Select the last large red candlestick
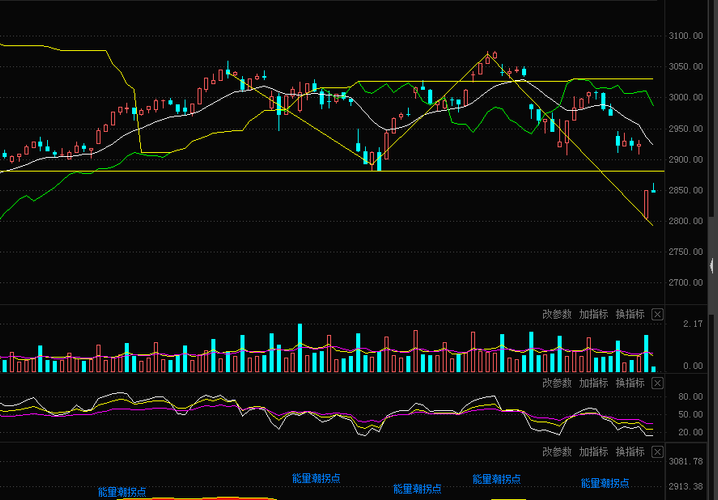718x500 pixels. (x=646, y=204)
